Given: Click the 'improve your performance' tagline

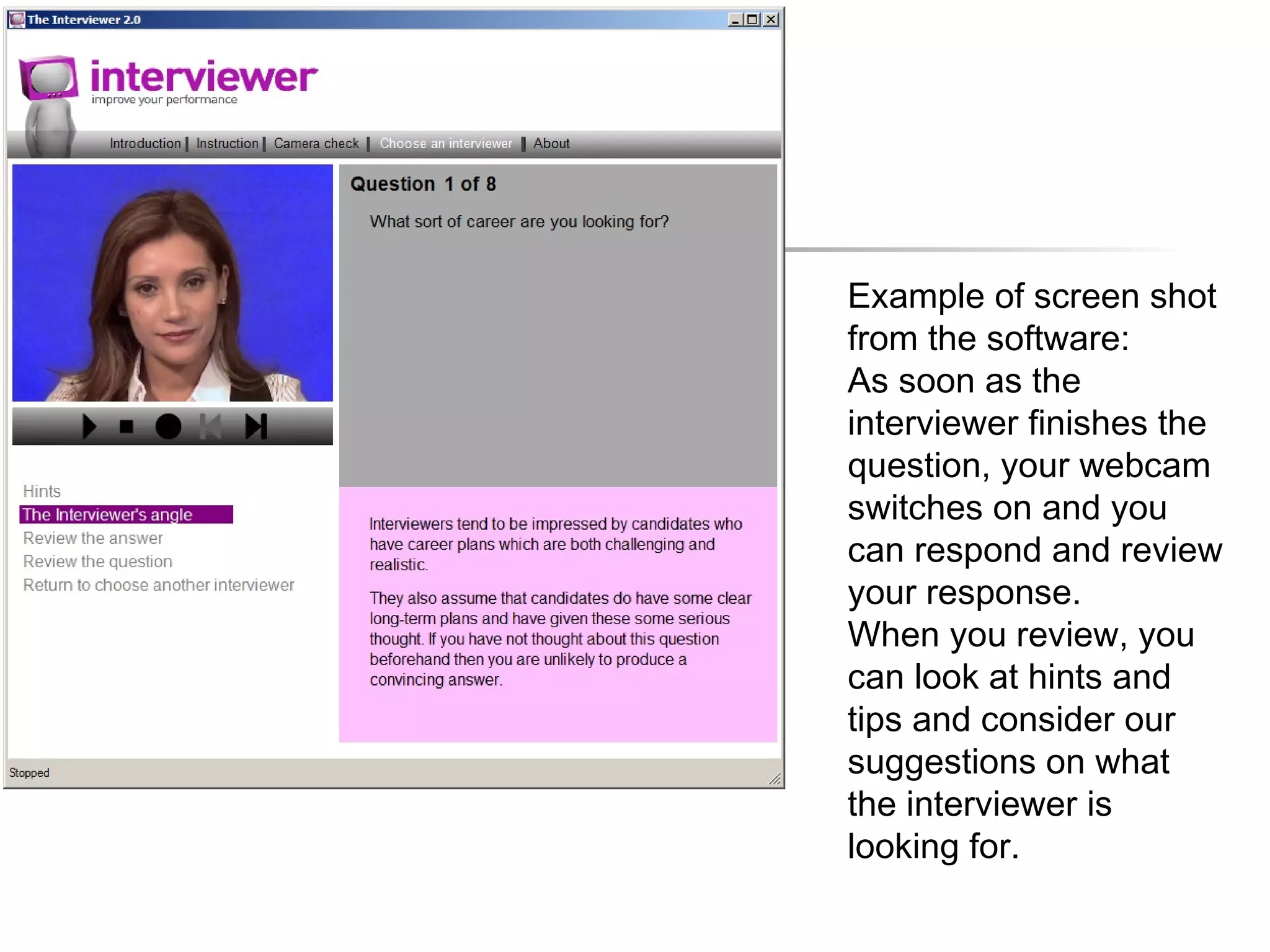Looking at the screenshot, I should pyautogui.click(x=164, y=100).
